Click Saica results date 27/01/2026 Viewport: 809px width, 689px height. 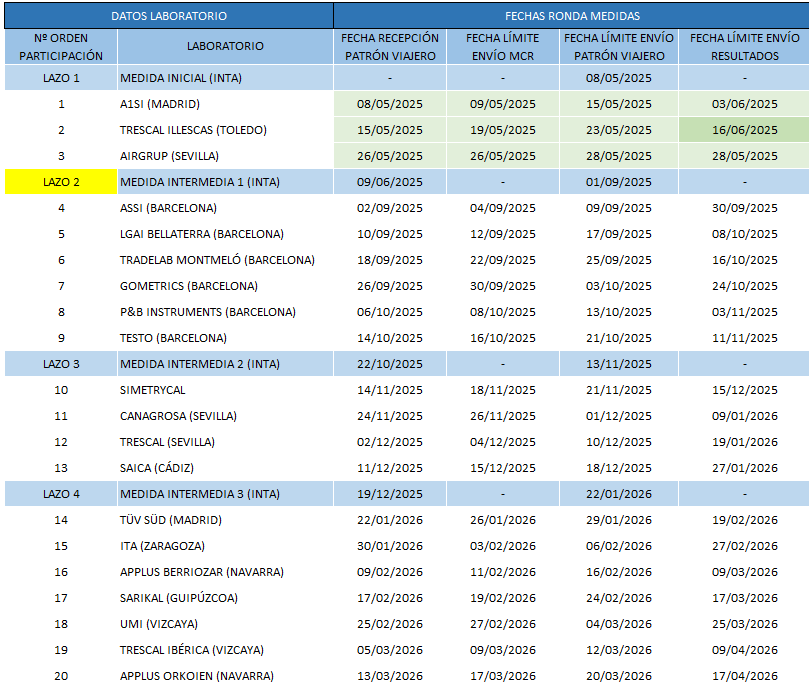click(745, 468)
